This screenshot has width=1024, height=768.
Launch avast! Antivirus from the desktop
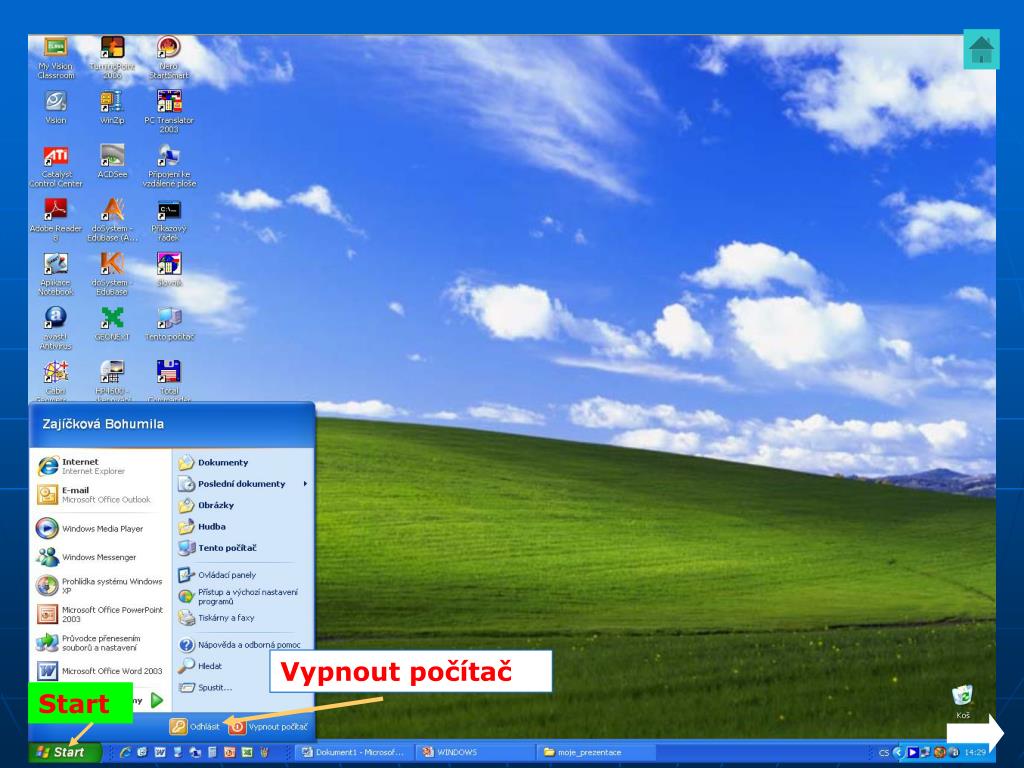pos(56,328)
